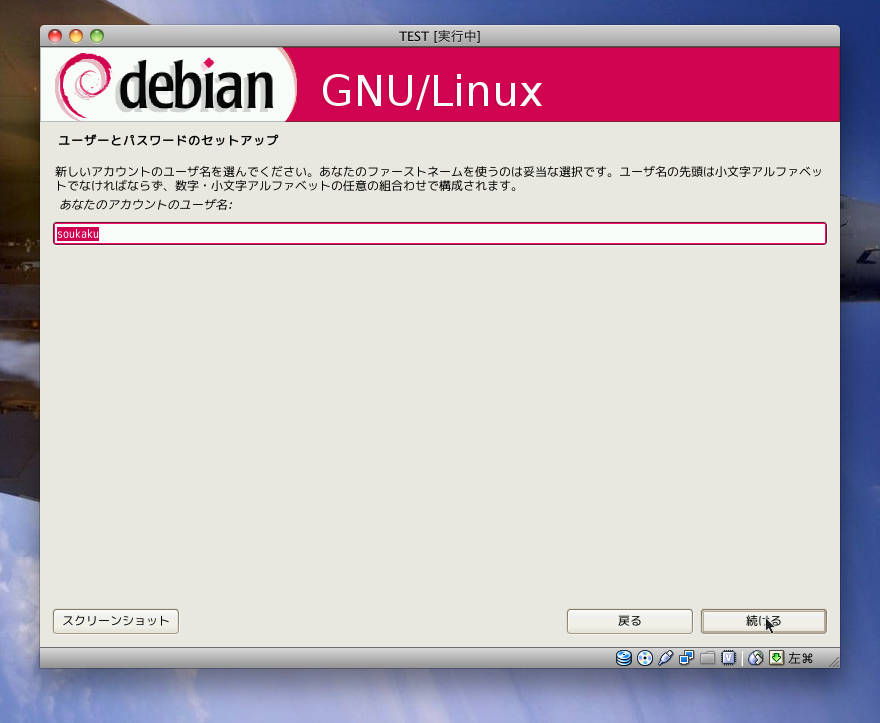Click the あなたのアカウントのユーザ名 label

pos(146,204)
